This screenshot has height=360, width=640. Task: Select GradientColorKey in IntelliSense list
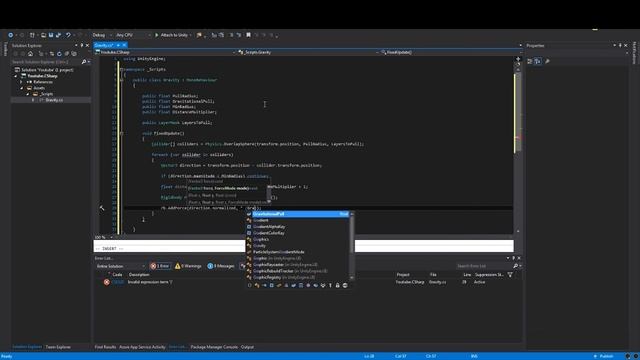298,233
